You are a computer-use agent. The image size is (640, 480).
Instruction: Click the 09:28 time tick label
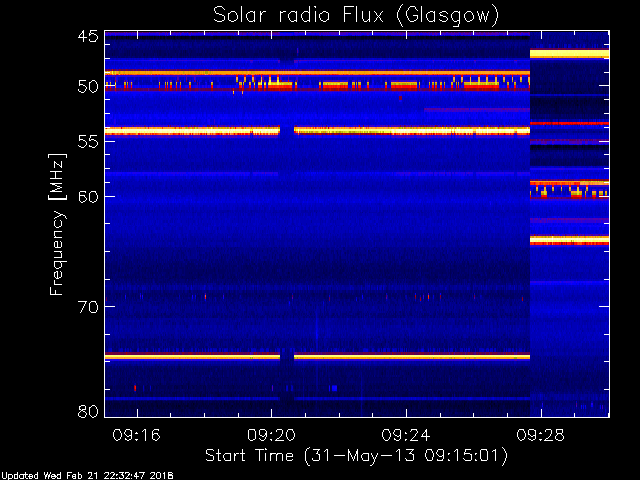click(x=540, y=435)
